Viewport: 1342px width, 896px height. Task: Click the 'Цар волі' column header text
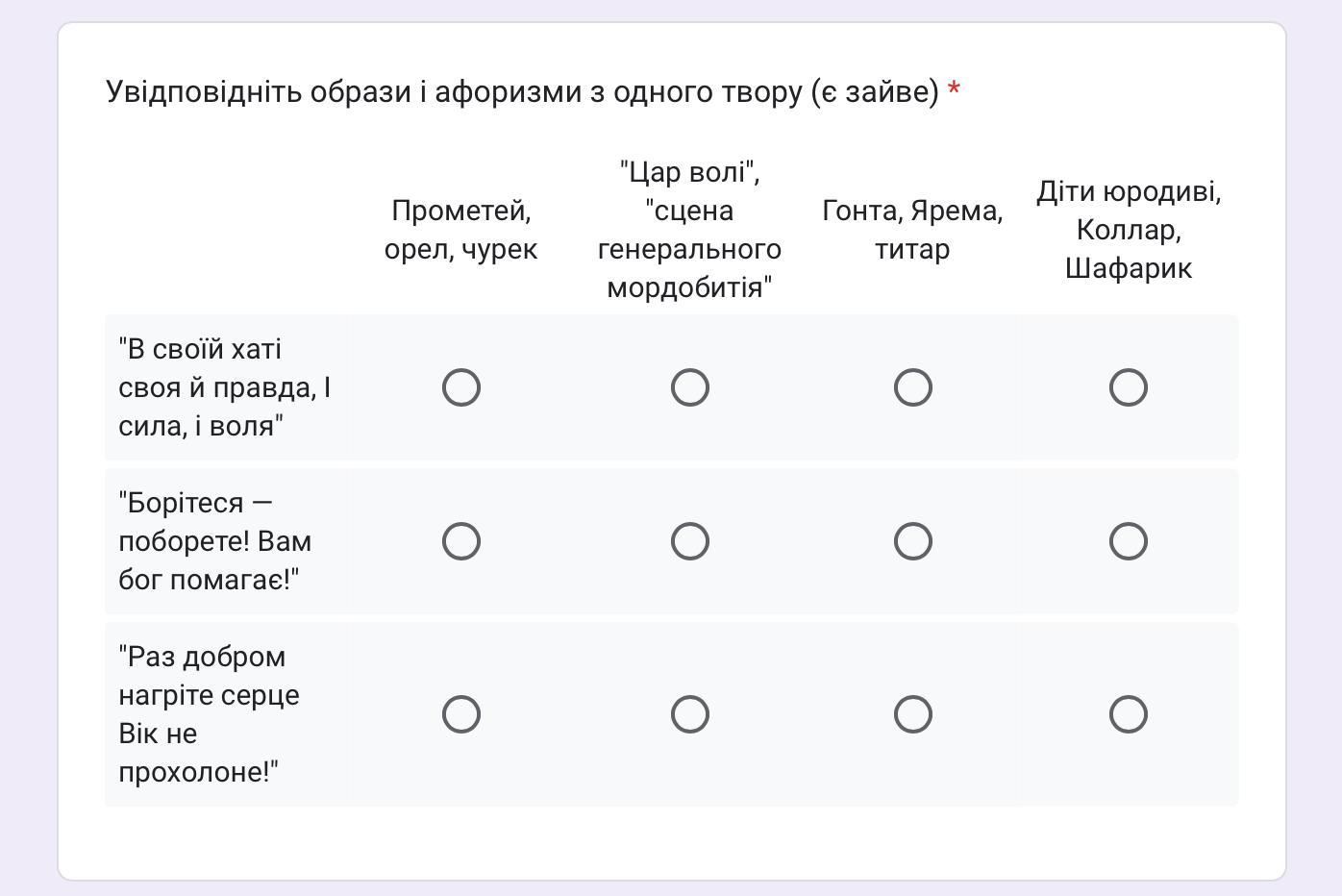coord(690,230)
